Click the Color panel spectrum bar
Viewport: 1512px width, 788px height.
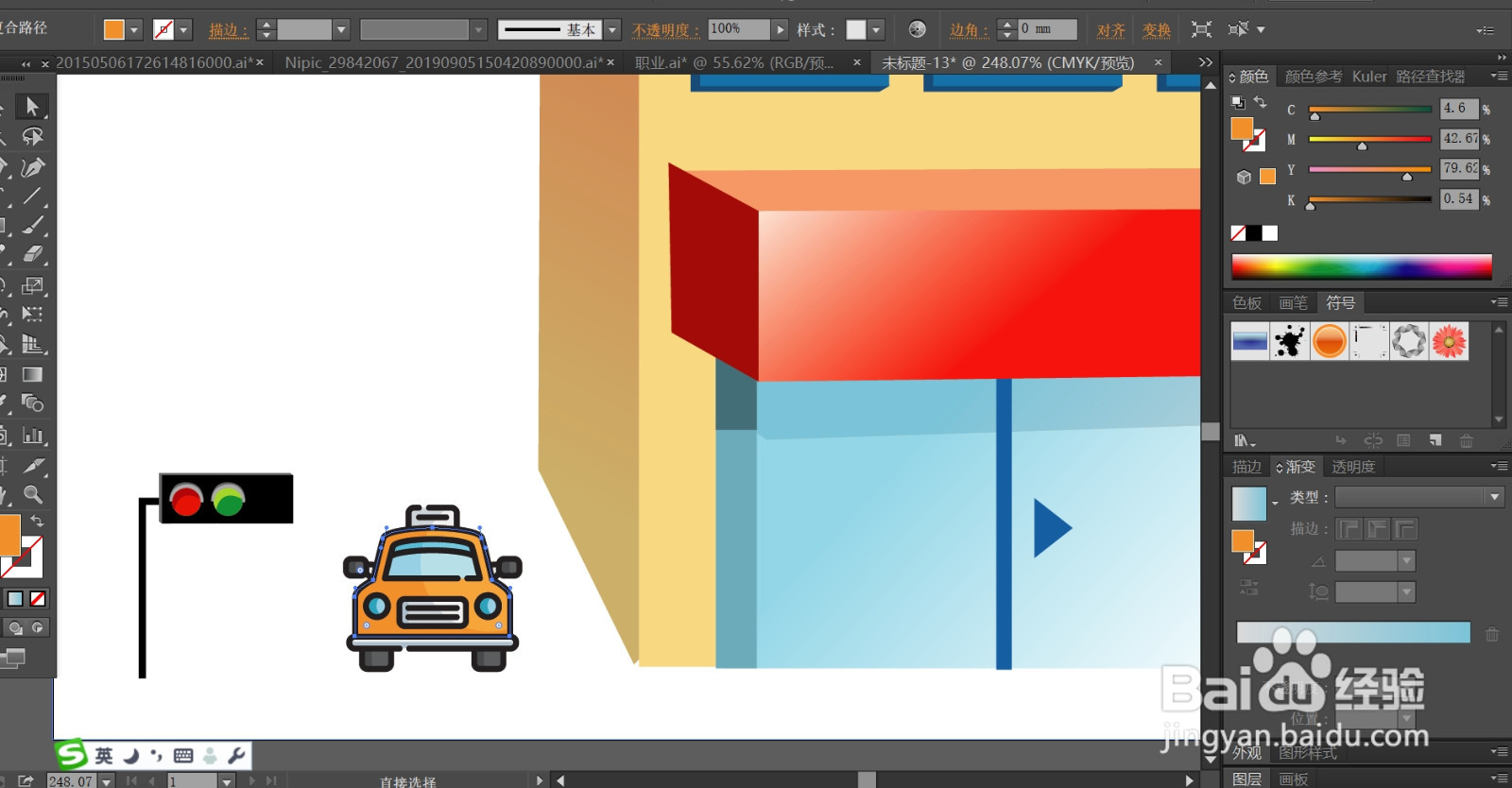(1362, 267)
